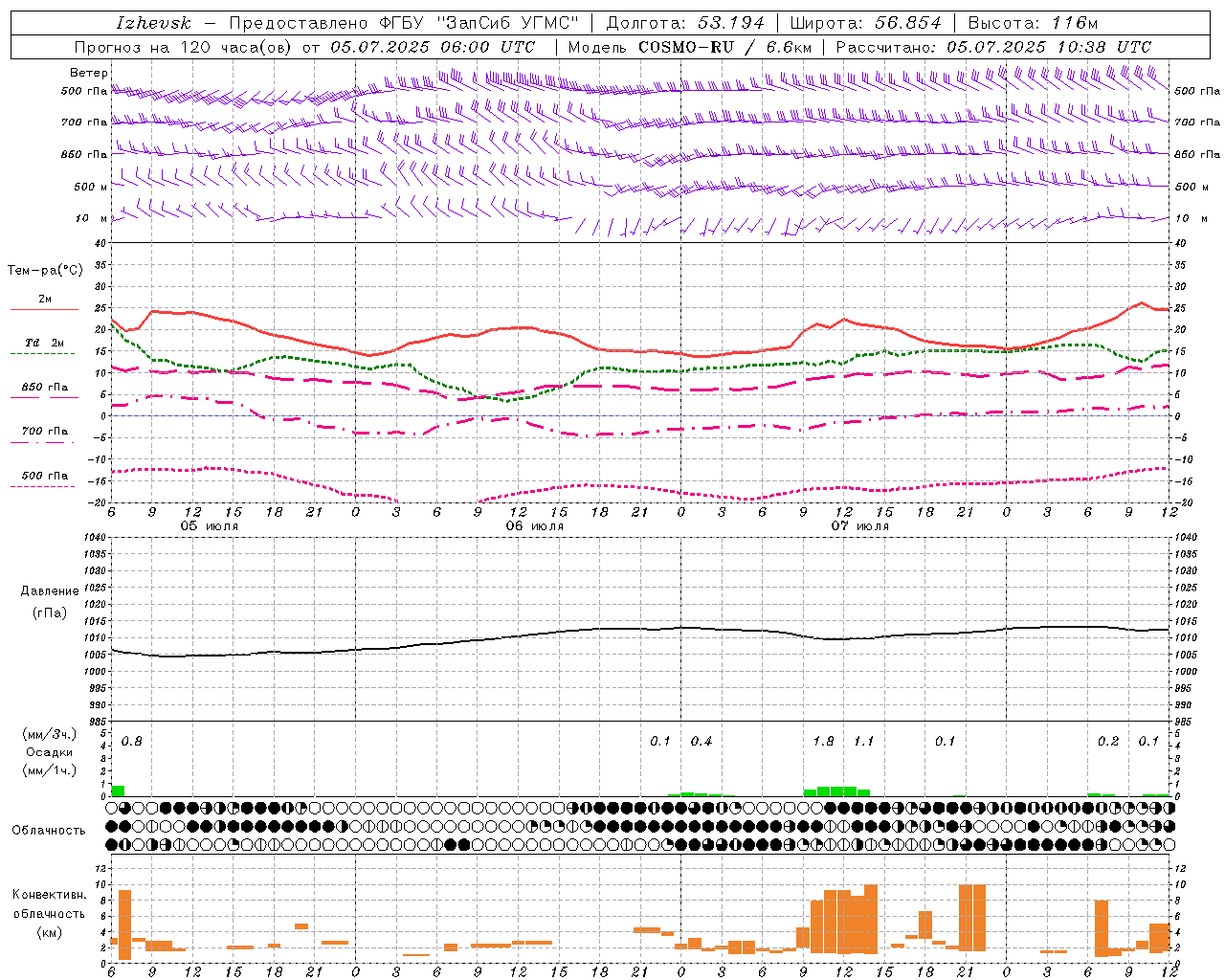This screenshot has height=980, width=1225.
Task: Click the "Осадки" precipitation label
Action: click(x=50, y=752)
